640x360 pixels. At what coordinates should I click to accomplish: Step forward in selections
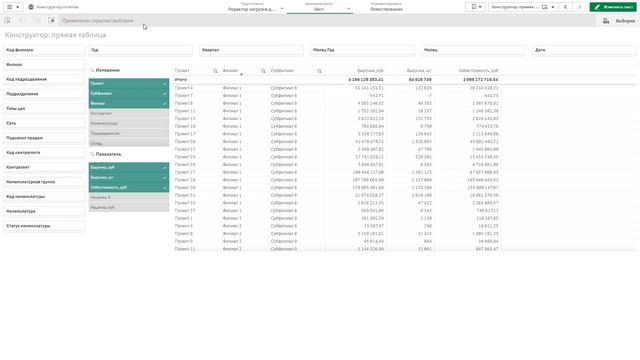[x=36, y=20]
